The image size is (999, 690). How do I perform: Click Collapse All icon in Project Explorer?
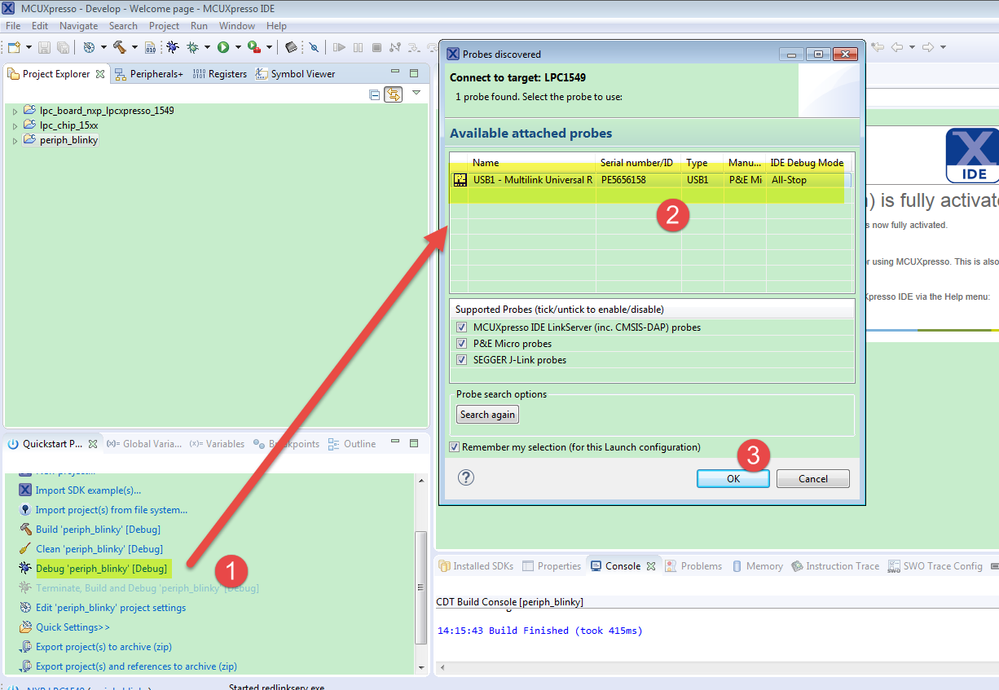(375, 95)
